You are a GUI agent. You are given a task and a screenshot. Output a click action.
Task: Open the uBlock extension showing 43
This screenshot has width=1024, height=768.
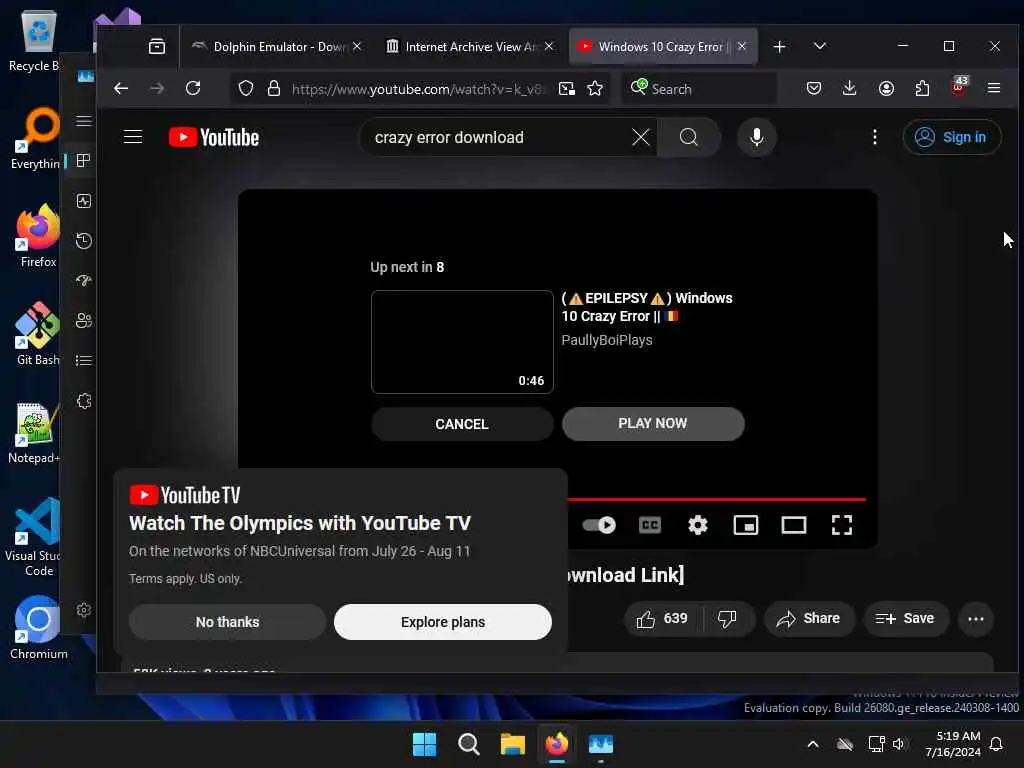point(958,87)
